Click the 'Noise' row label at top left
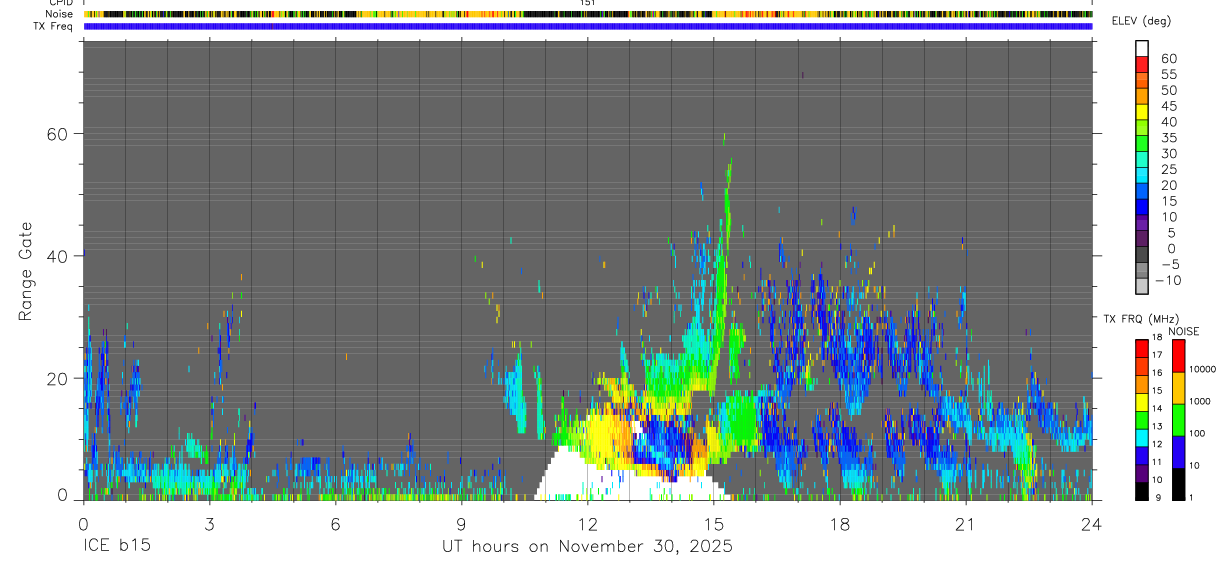Viewport: 1228px width, 567px height. click(x=61, y=14)
